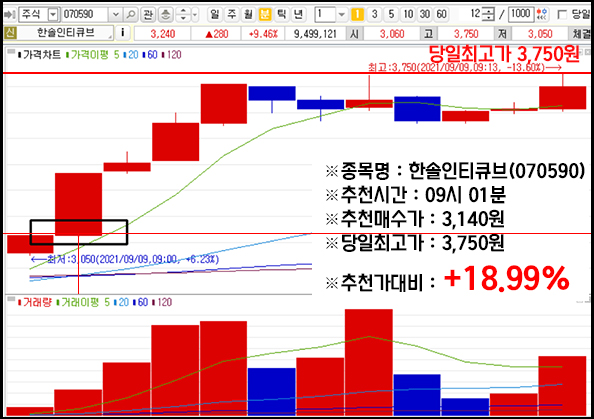Click the round icon beside 관 button
The image size is (594, 419).
[165, 15]
